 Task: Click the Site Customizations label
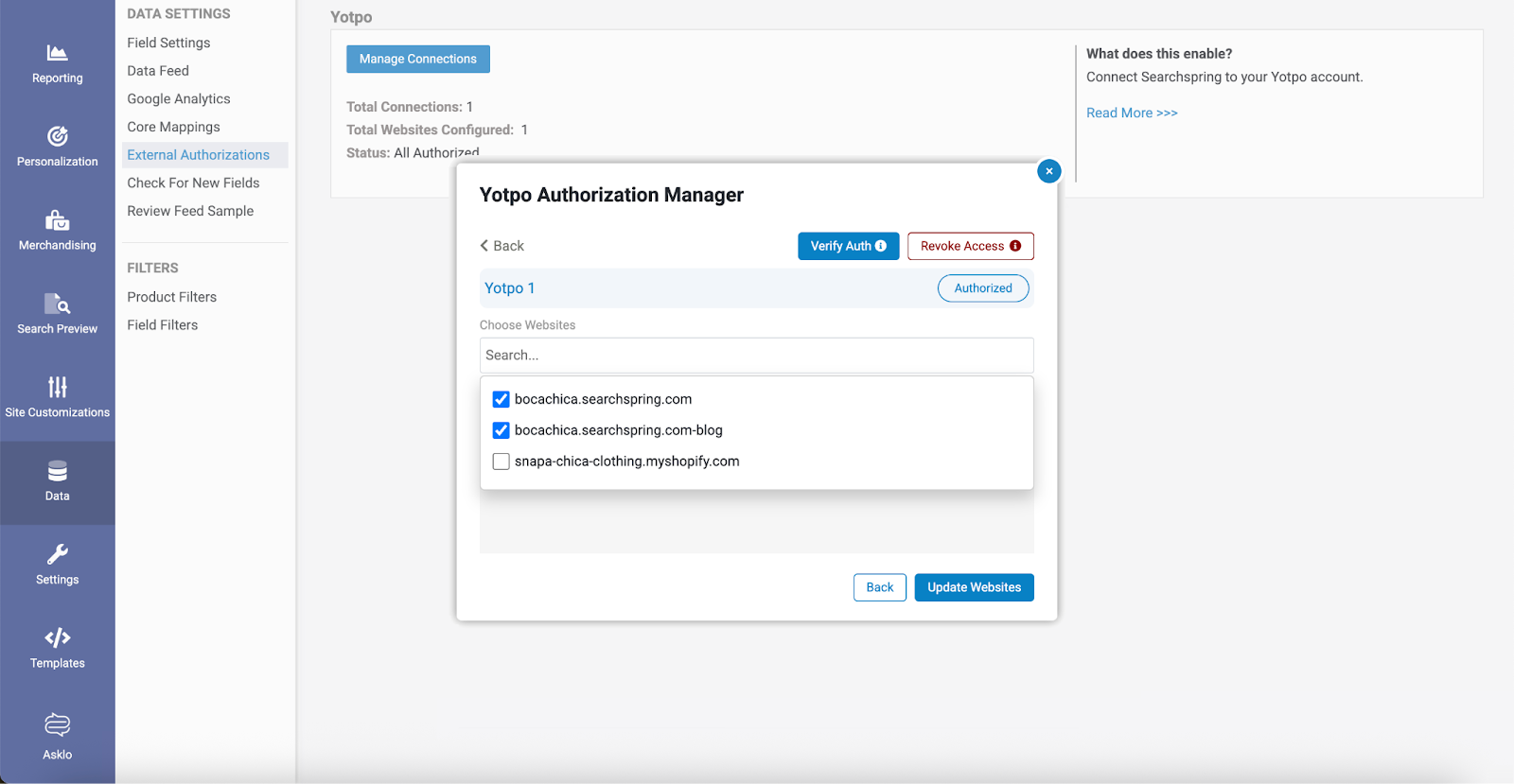click(57, 412)
